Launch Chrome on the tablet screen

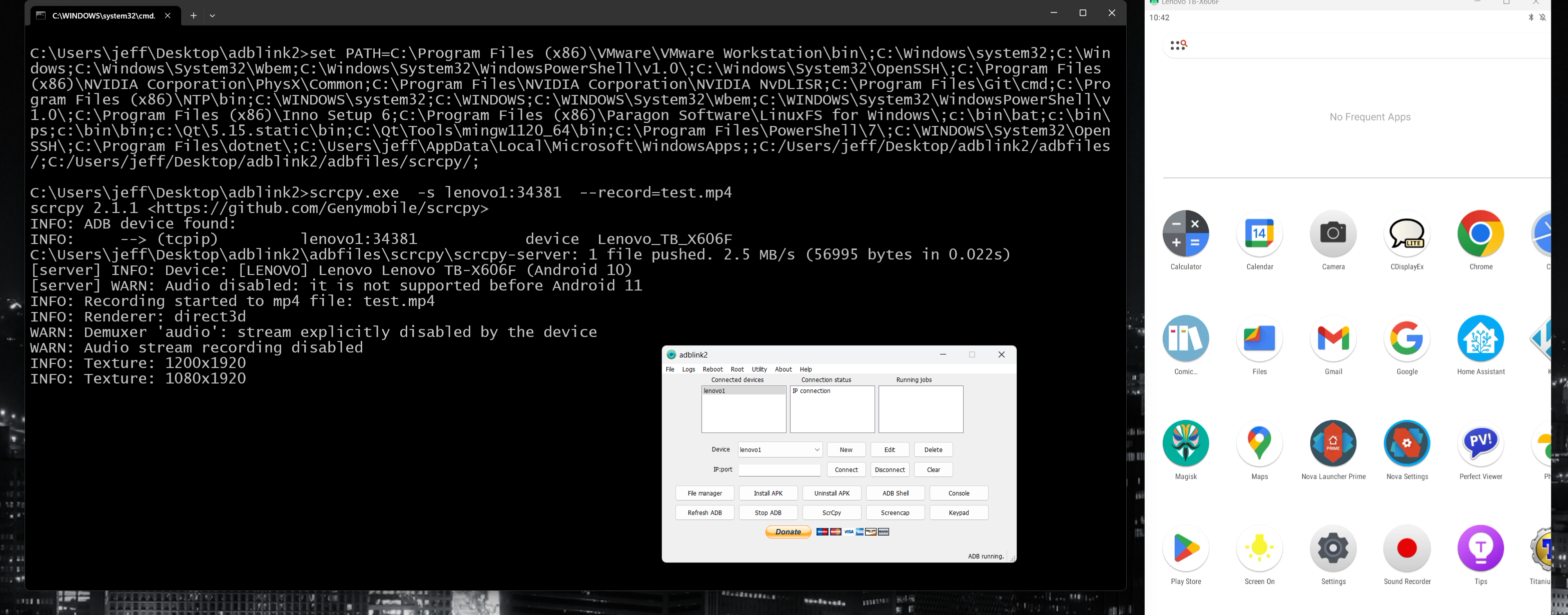(x=1480, y=233)
